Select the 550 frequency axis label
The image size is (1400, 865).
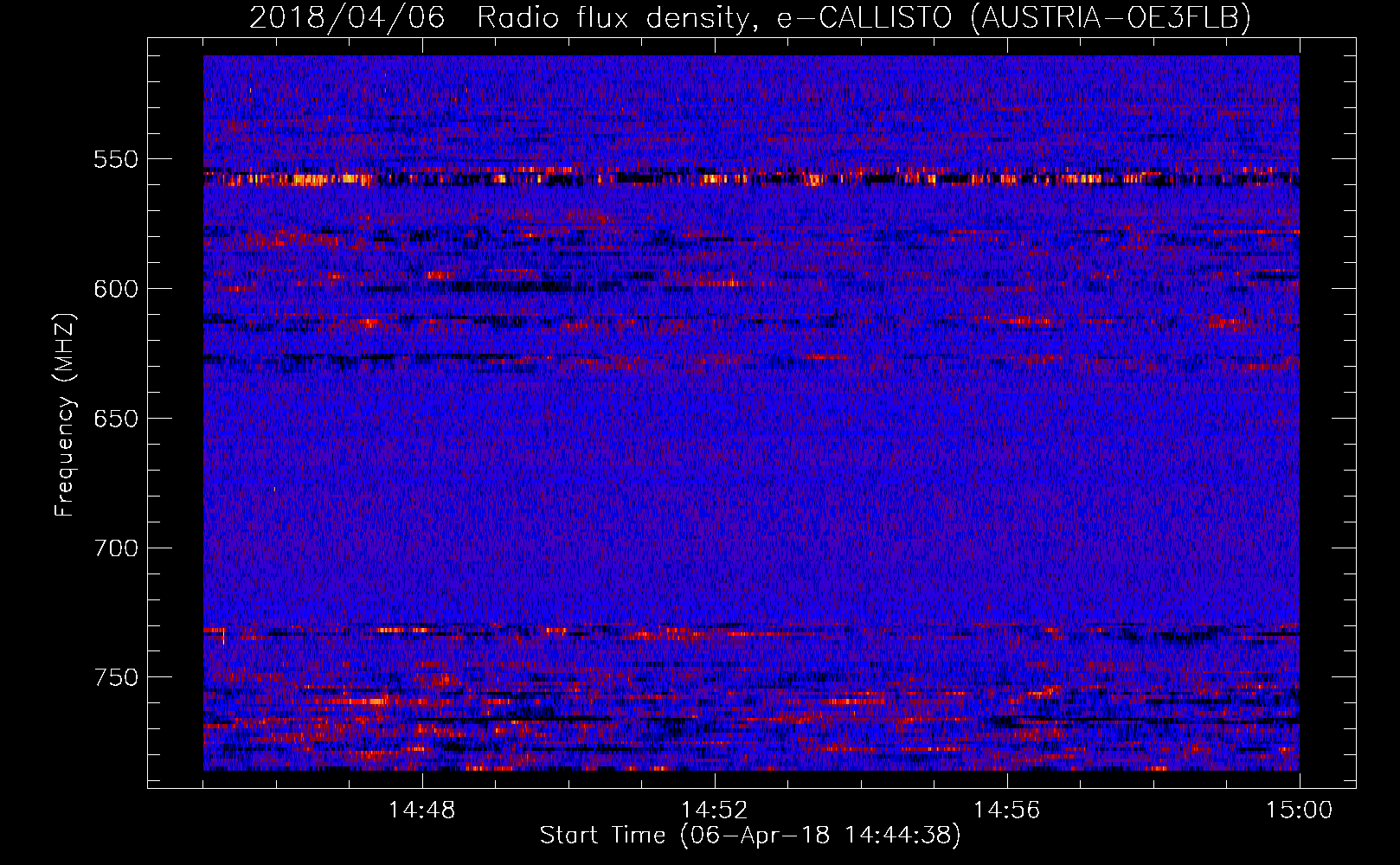point(116,159)
